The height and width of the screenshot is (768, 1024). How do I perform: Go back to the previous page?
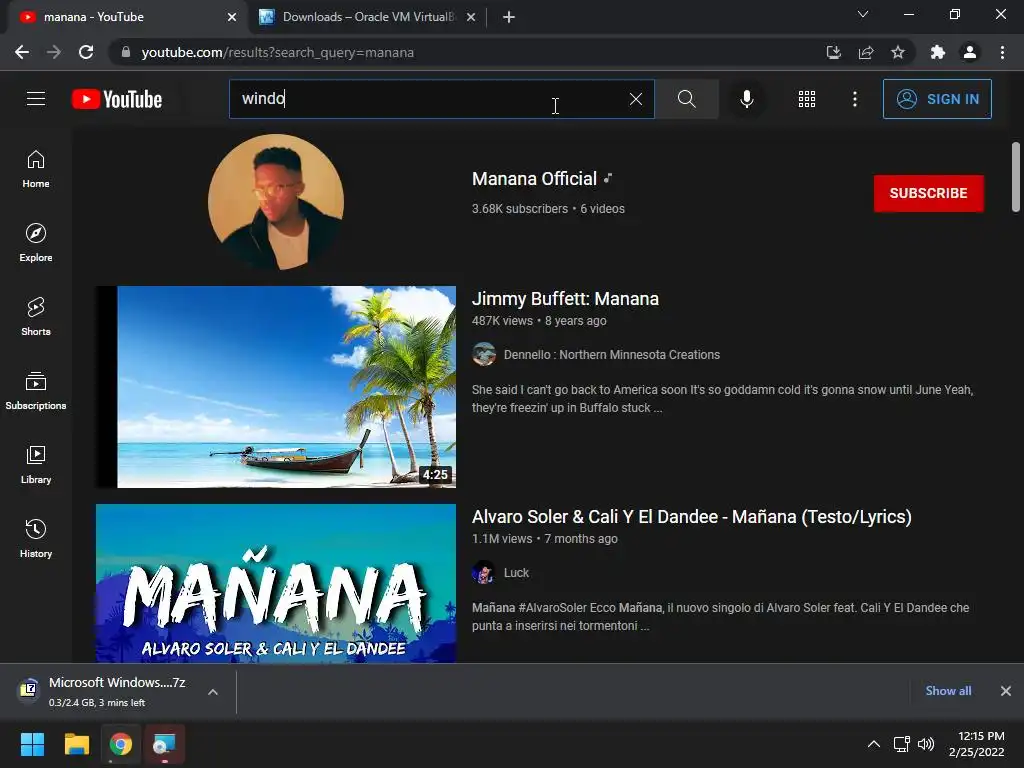22,52
